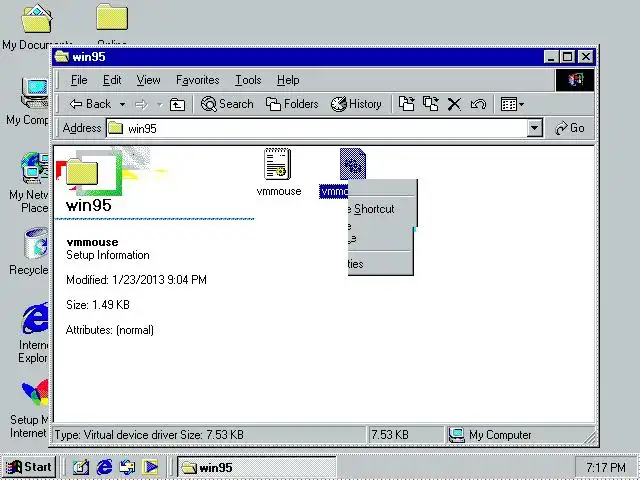The height and width of the screenshot is (480, 640).
Task: Click the Start button
Action: tap(29, 467)
